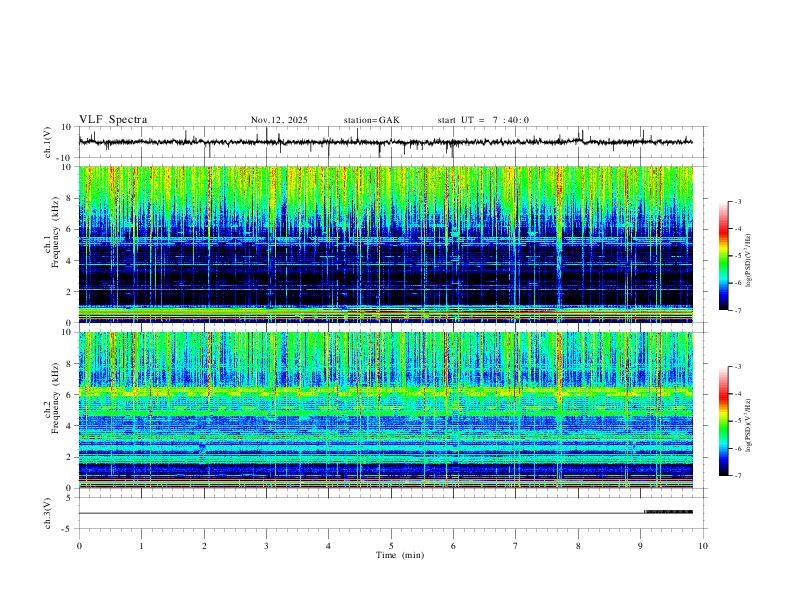Click the "4" tick on ch.1 frequency axis

(69, 261)
